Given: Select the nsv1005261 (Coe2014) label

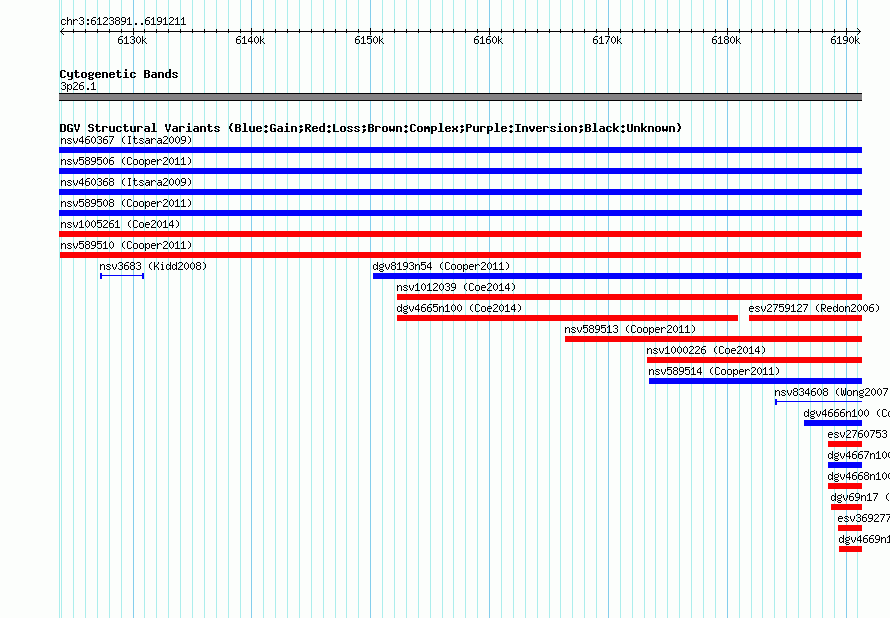Looking at the screenshot, I should pos(120,224).
